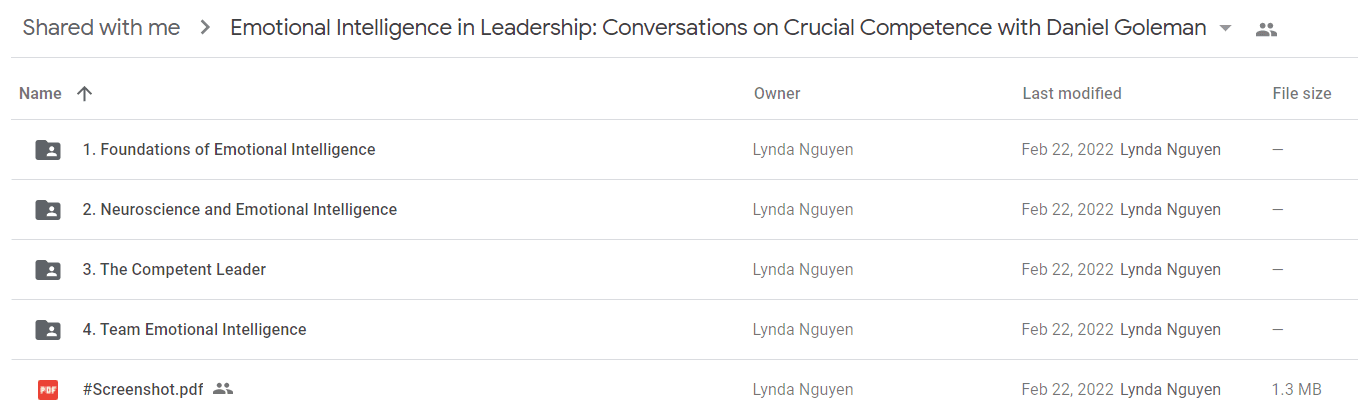Sort files by the Name column header
This screenshot has width=1358, height=416.
click(40, 93)
